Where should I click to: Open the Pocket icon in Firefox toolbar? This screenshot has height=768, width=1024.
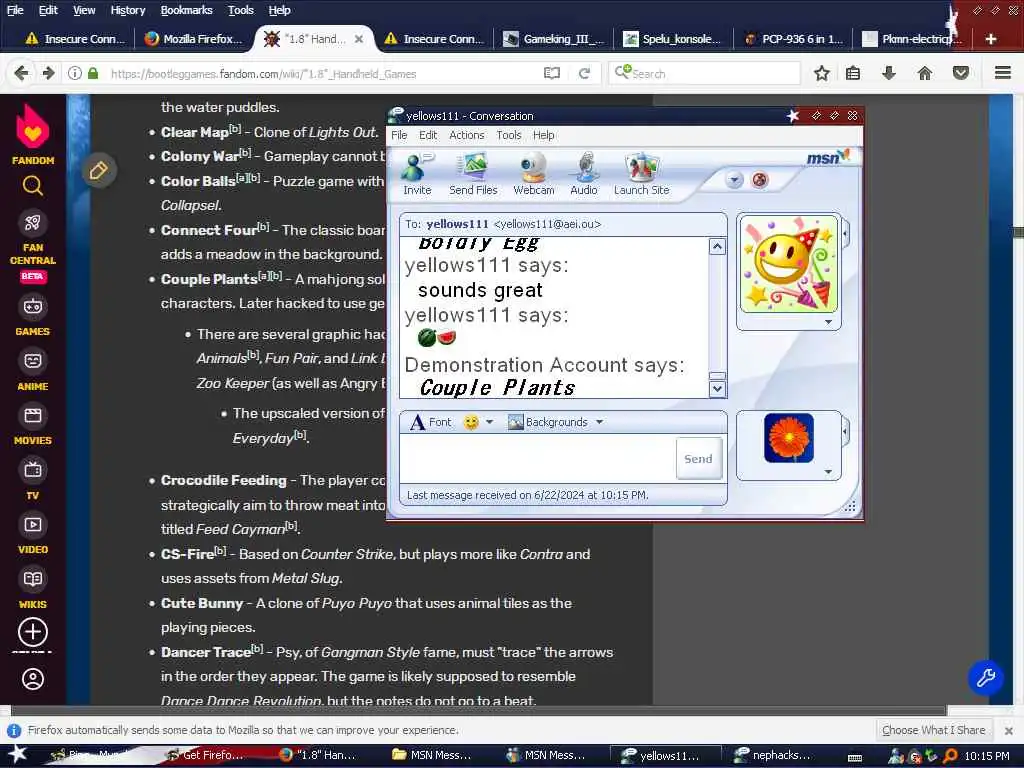click(x=961, y=73)
